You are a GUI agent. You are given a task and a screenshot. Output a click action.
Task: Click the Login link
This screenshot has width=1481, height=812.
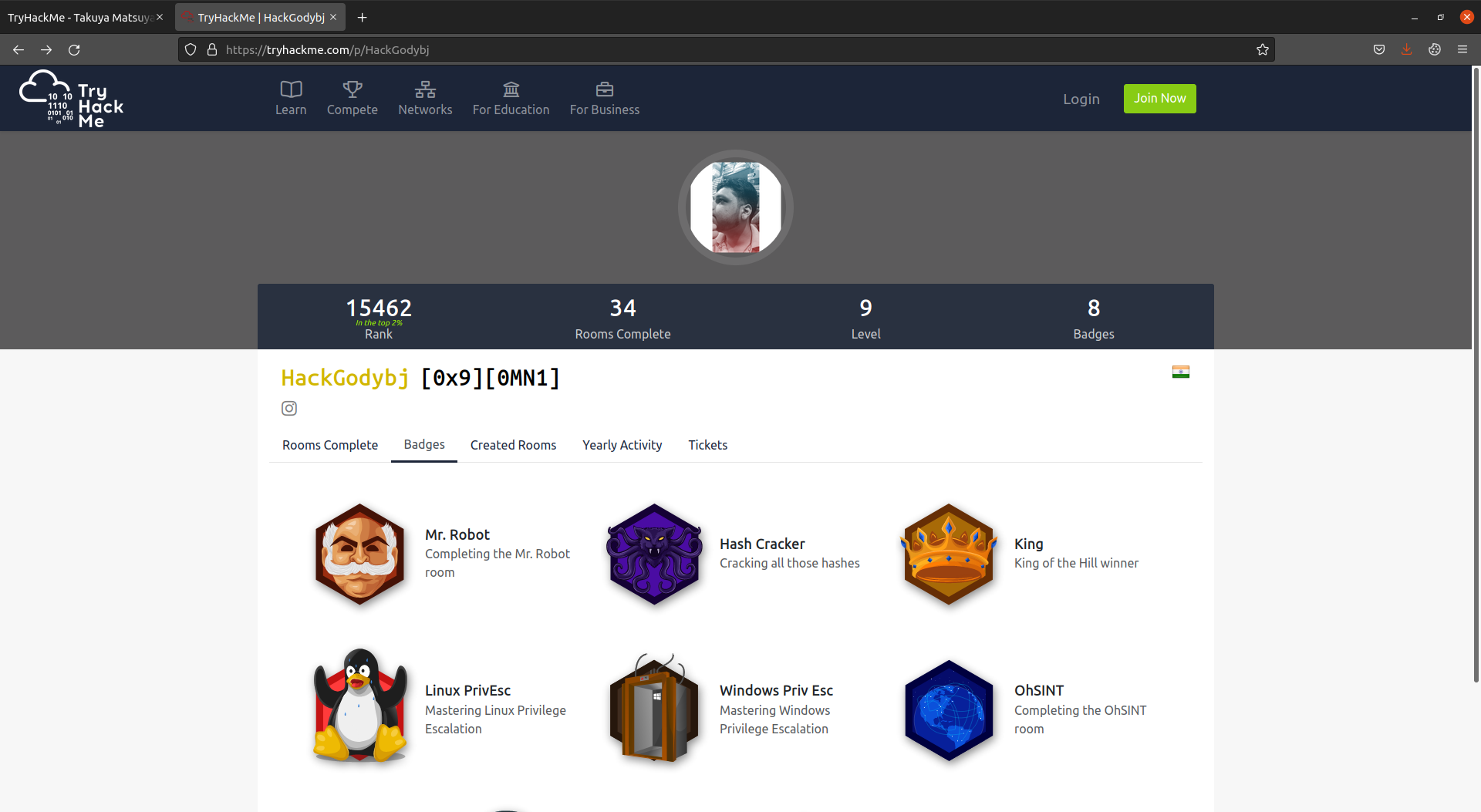point(1081,99)
